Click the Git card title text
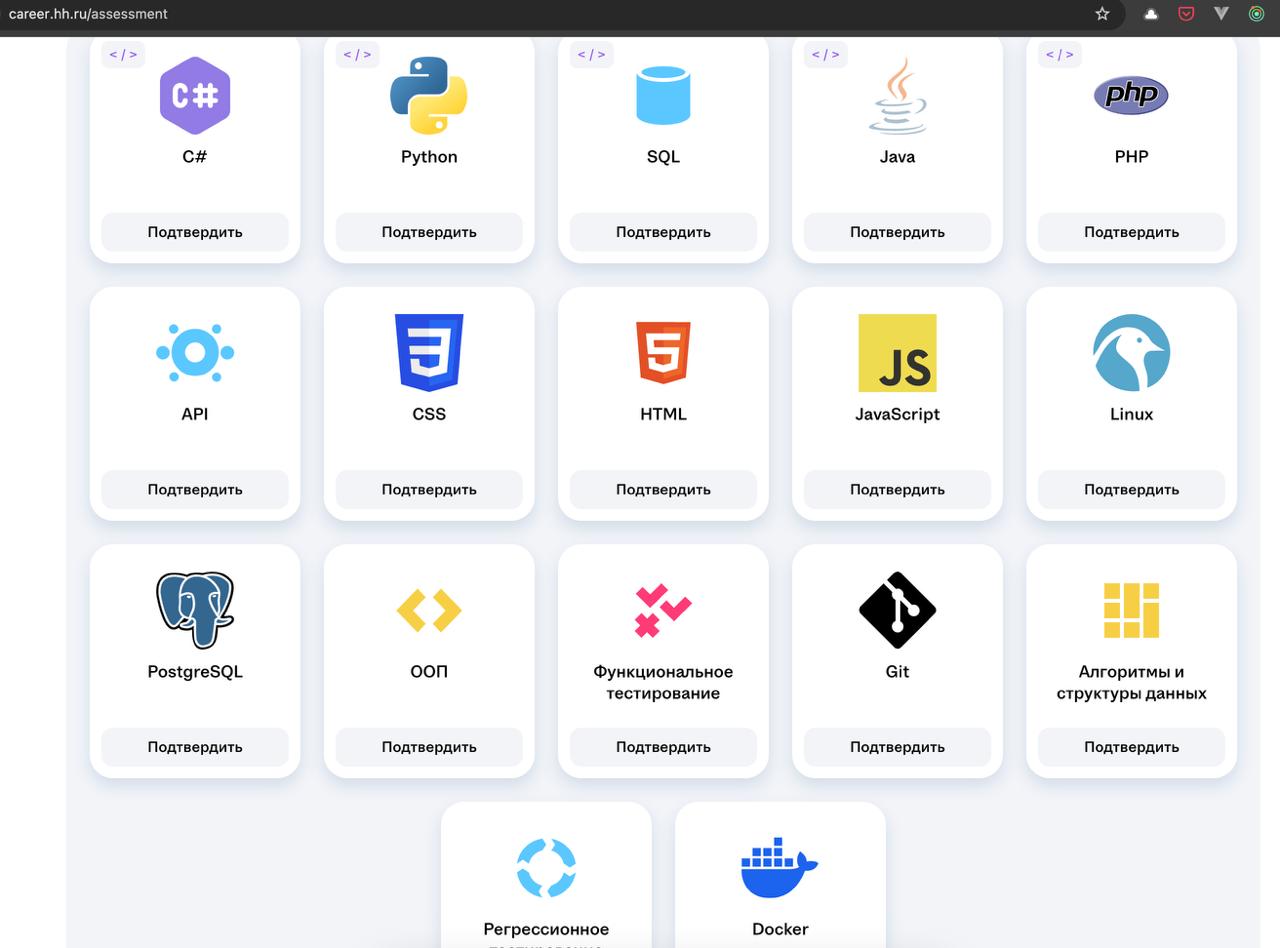 pos(897,672)
